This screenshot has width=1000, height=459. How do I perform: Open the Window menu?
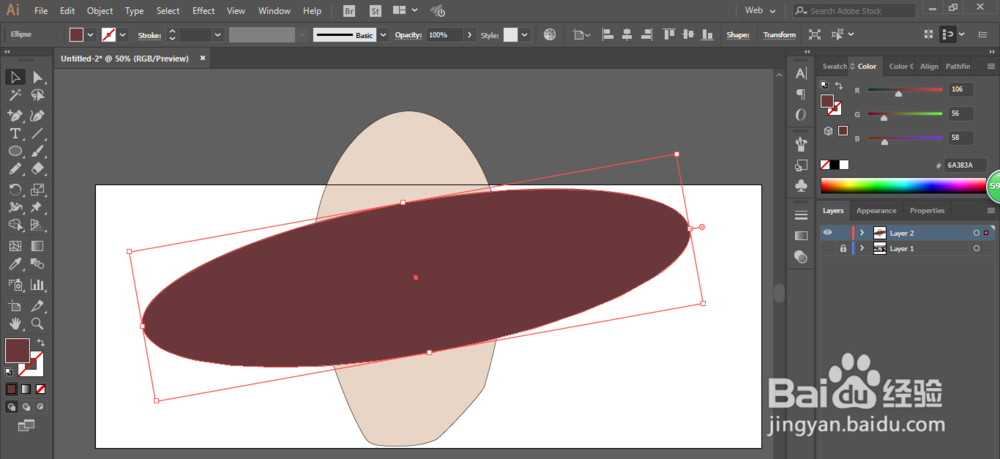click(x=274, y=11)
